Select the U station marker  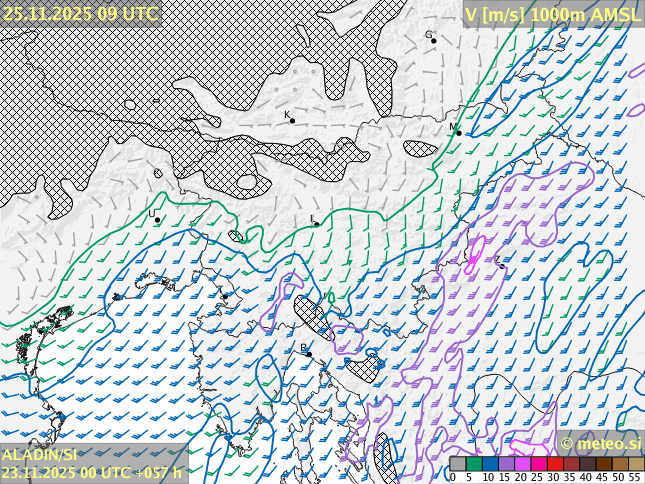pyautogui.click(x=157, y=220)
